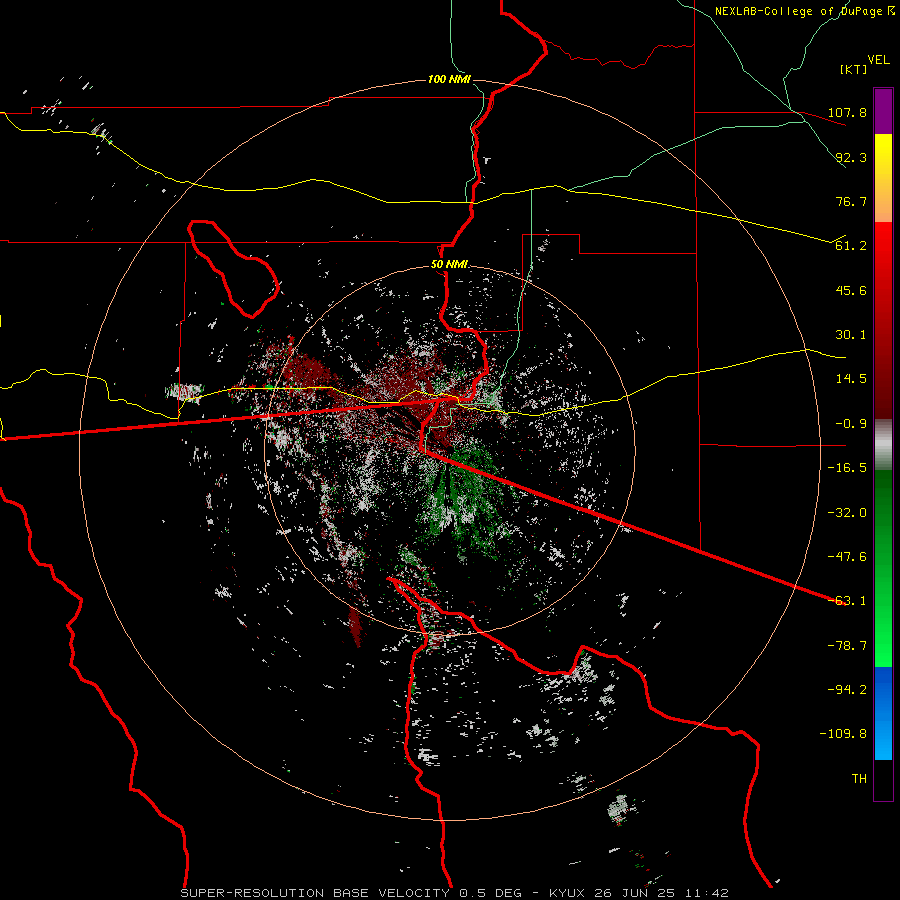Click the -78.7 velocity scale value
Image resolution: width=900 pixels, height=900 pixels.
847,646
